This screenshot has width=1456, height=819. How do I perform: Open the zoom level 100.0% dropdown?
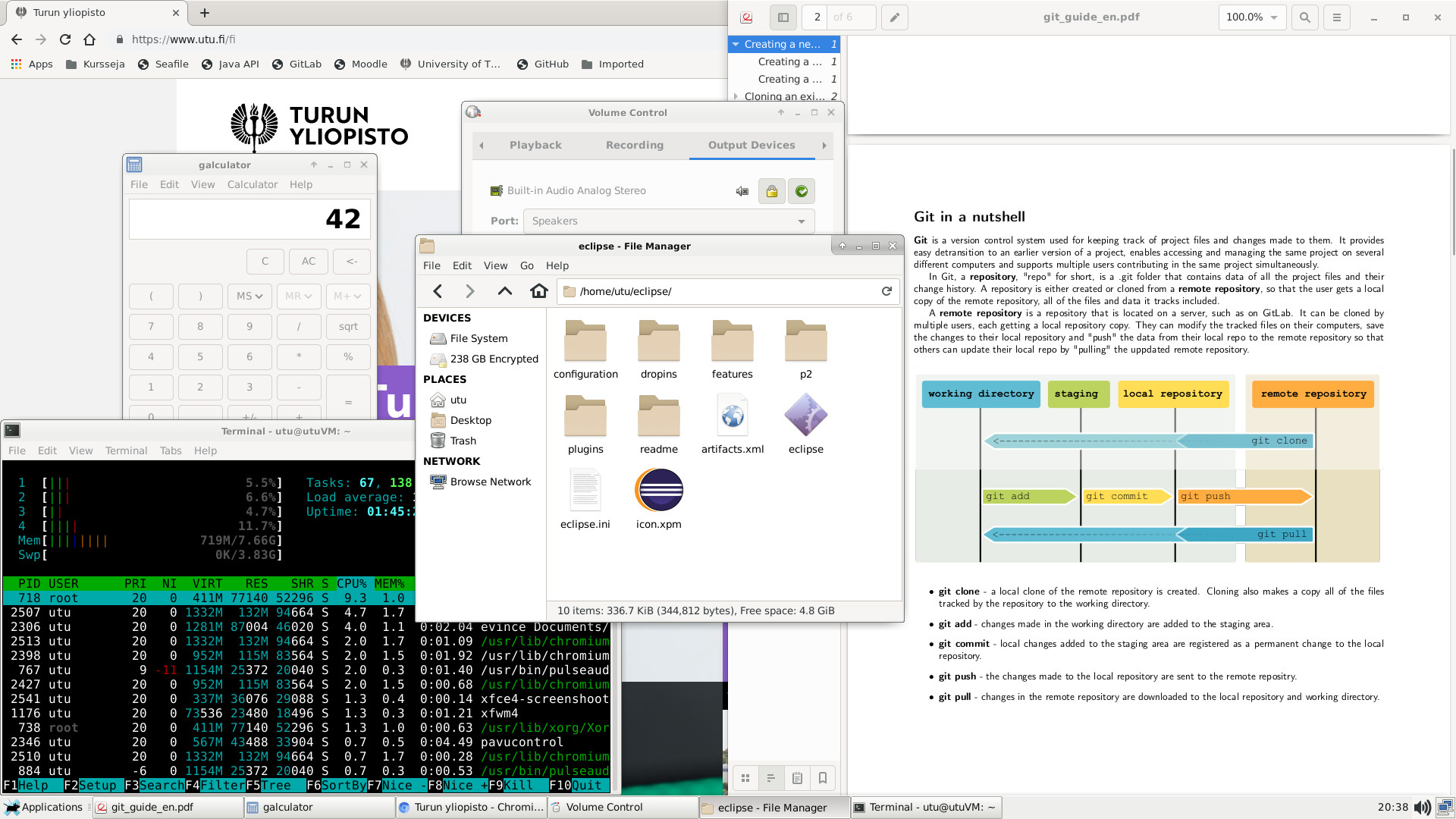point(1252,17)
